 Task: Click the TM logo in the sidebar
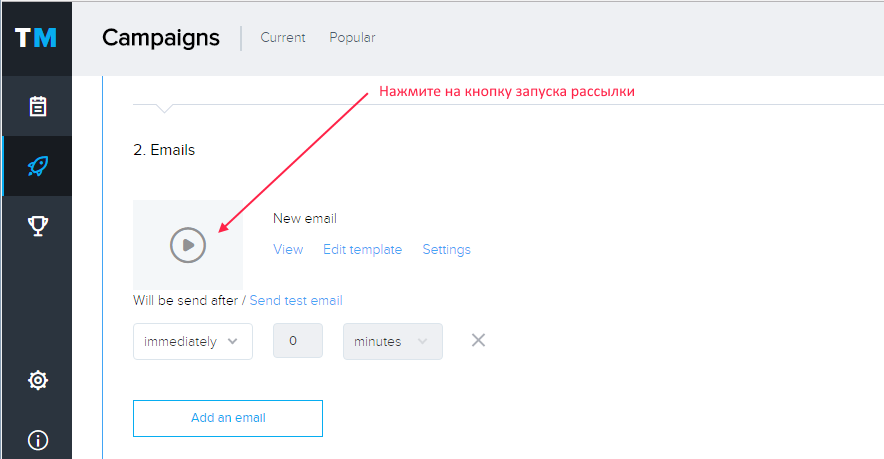(36, 38)
